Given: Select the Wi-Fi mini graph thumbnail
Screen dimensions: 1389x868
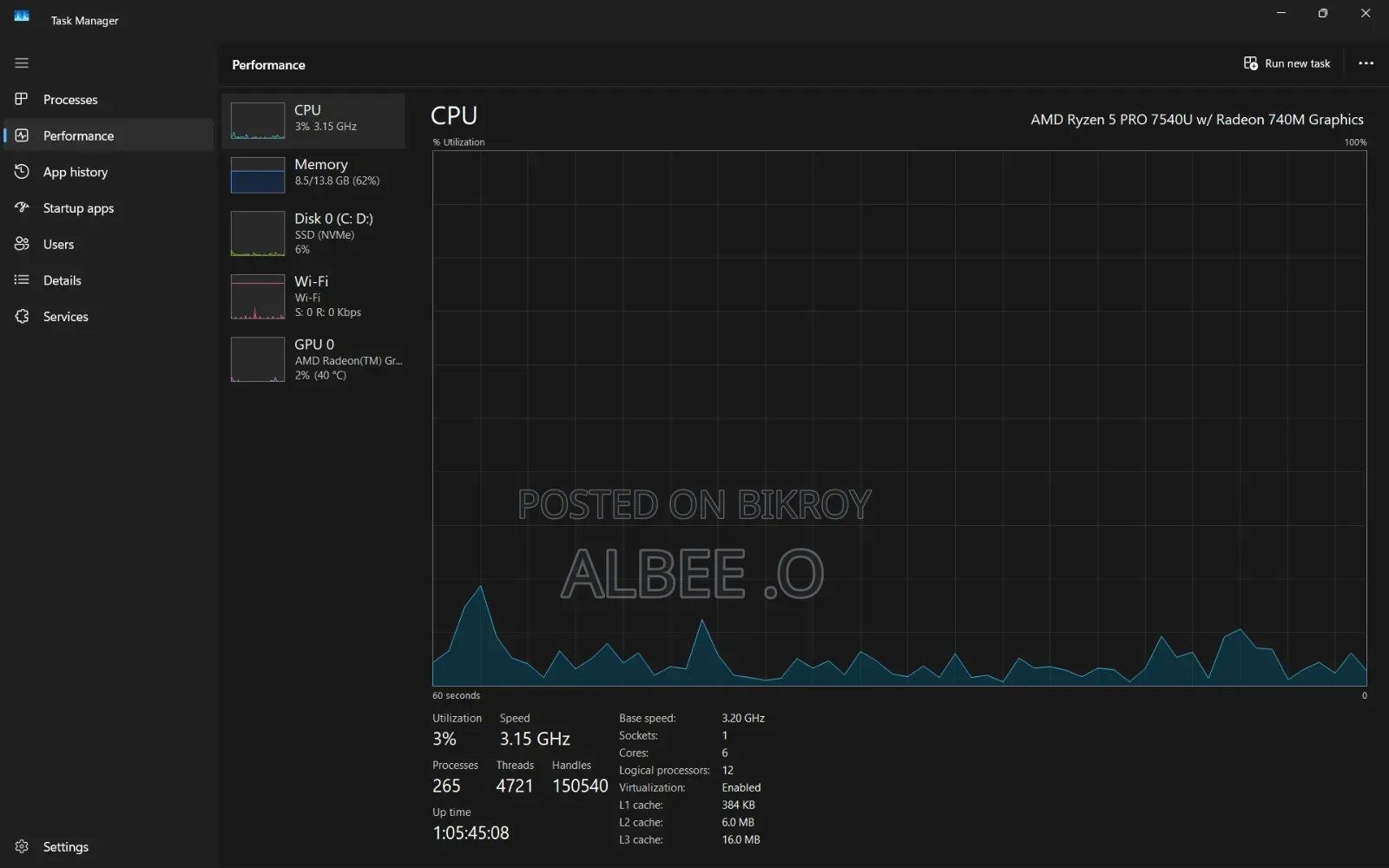Looking at the screenshot, I should coord(258,297).
